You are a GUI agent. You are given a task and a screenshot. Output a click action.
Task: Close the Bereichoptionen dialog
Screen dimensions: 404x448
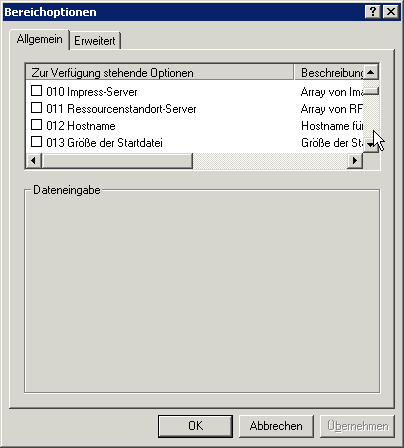(391, 12)
